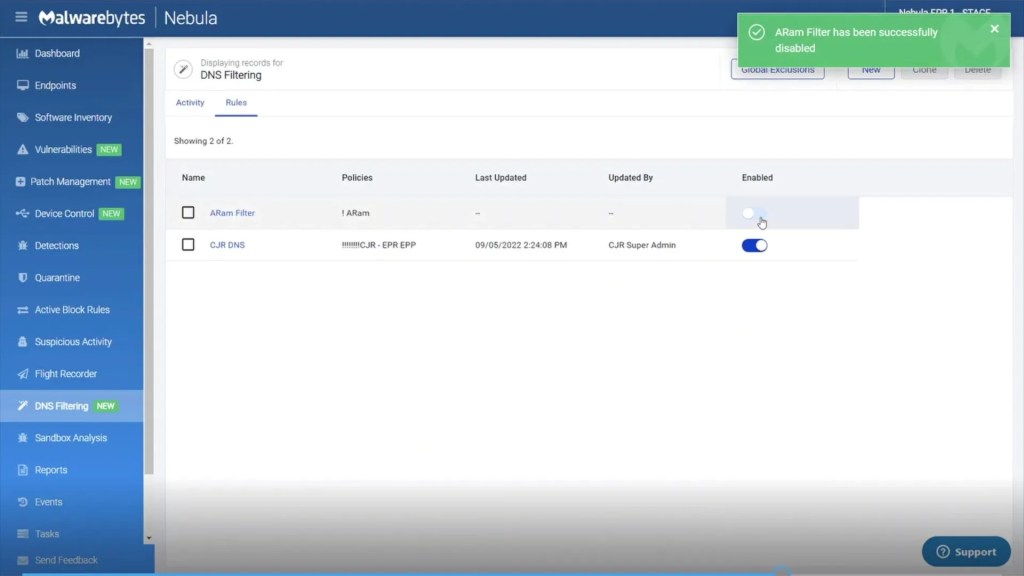Disable the CJR DNS rule toggle
The image size is (1024, 576).
[x=754, y=245]
